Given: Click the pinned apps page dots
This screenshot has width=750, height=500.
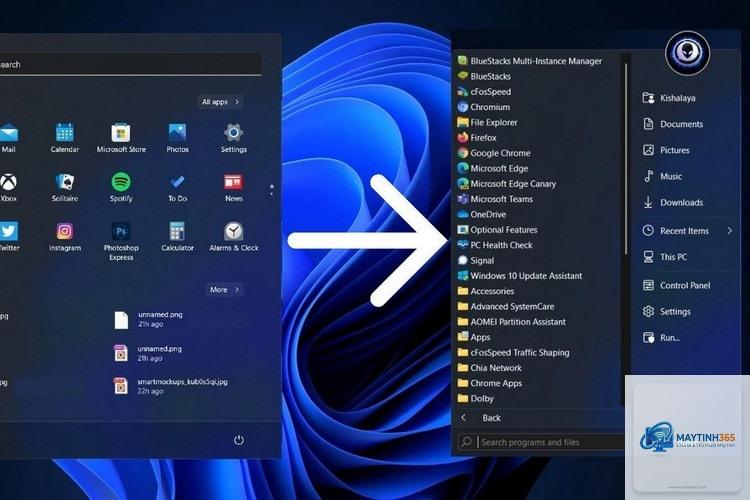Looking at the screenshot, I should [272, 189].
